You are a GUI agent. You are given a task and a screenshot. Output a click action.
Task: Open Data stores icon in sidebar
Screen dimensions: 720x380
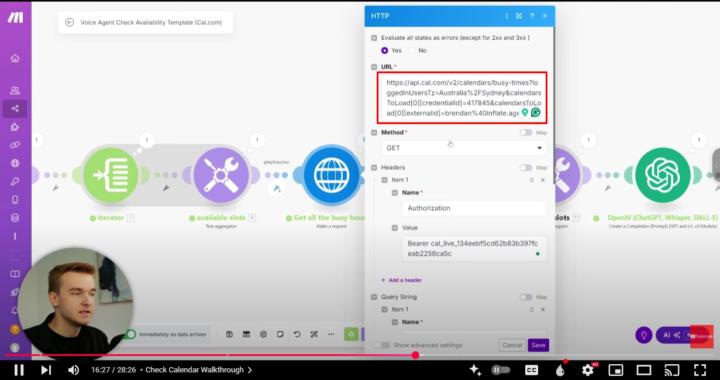pyautogui.click(x=15, y=218)
